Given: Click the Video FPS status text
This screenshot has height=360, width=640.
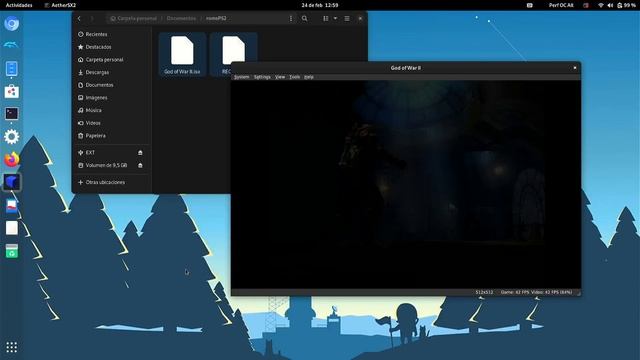Looking at the screenshot, I should click(551, 292).
